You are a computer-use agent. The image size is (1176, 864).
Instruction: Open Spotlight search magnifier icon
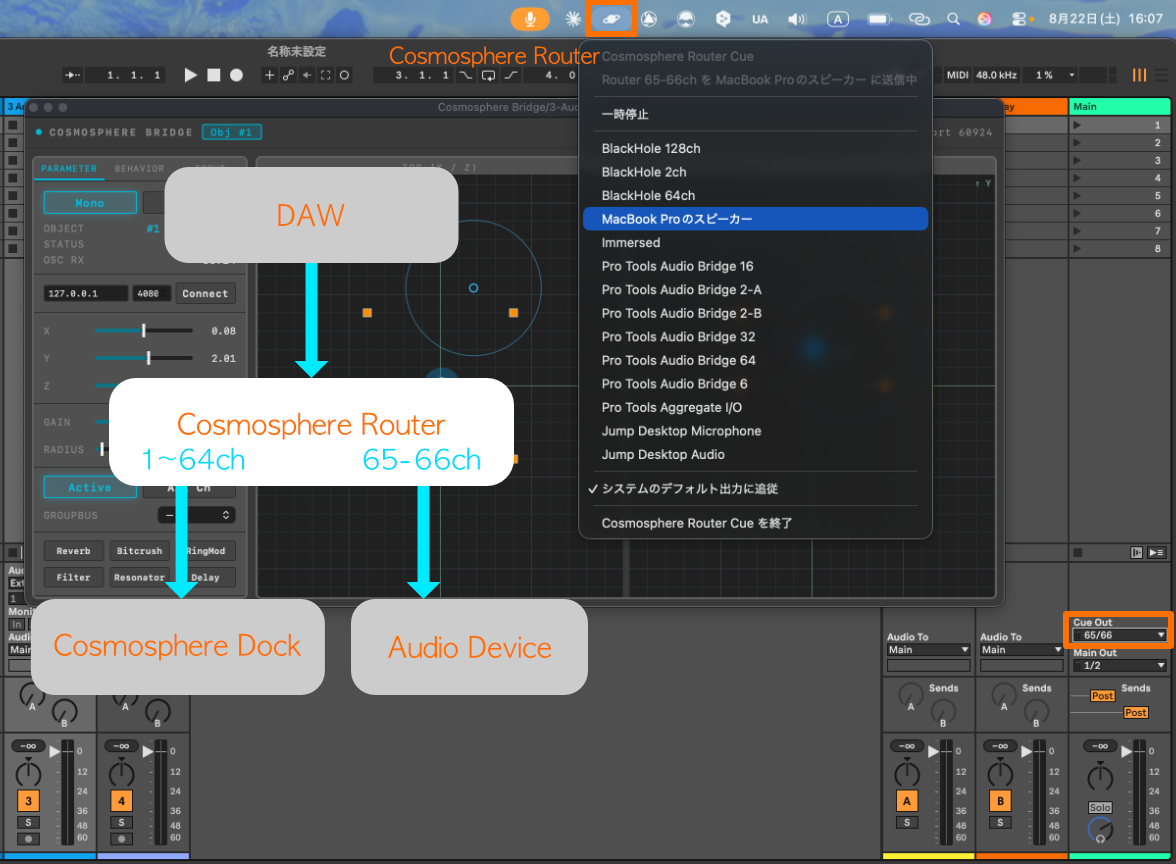point(953,19)
